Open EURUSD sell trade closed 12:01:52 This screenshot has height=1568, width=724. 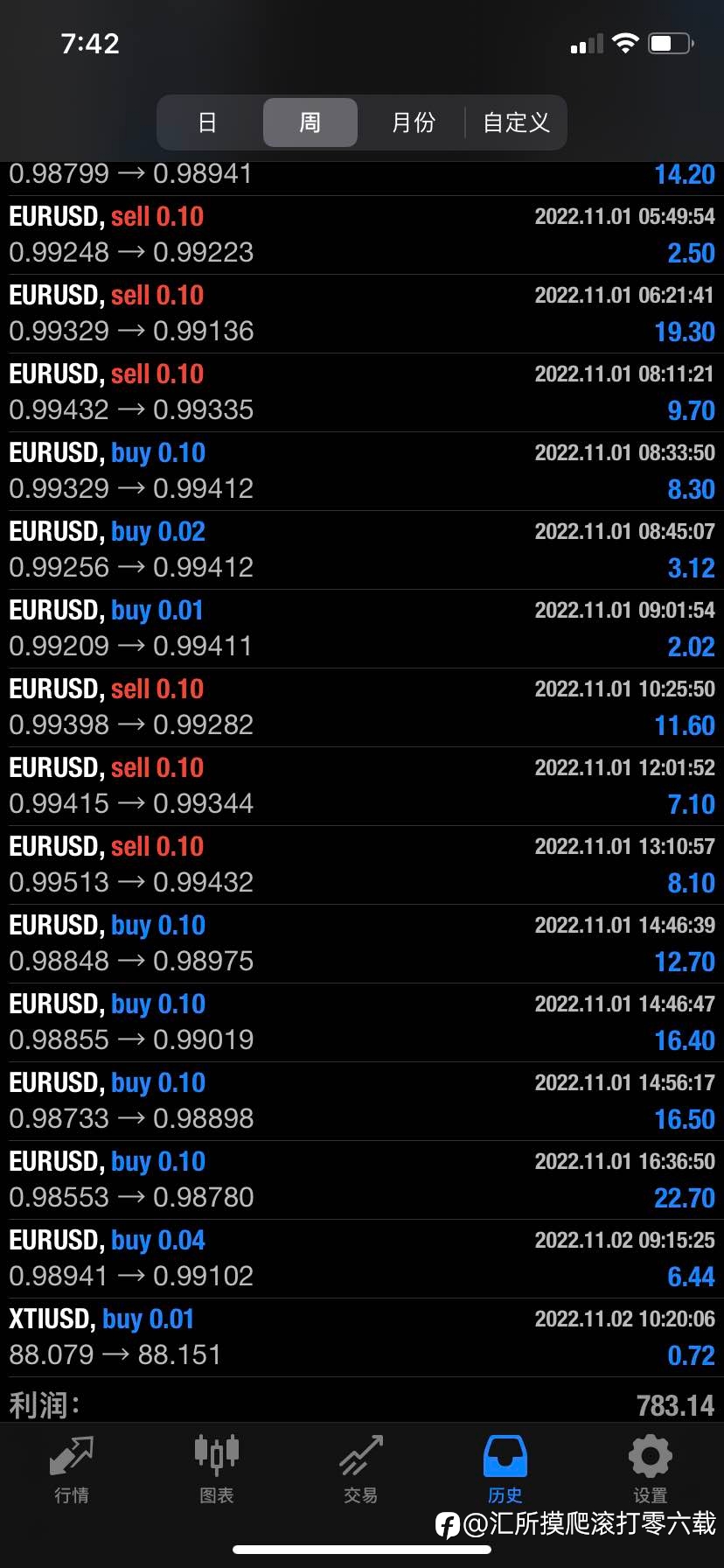[x=362, y=786]
